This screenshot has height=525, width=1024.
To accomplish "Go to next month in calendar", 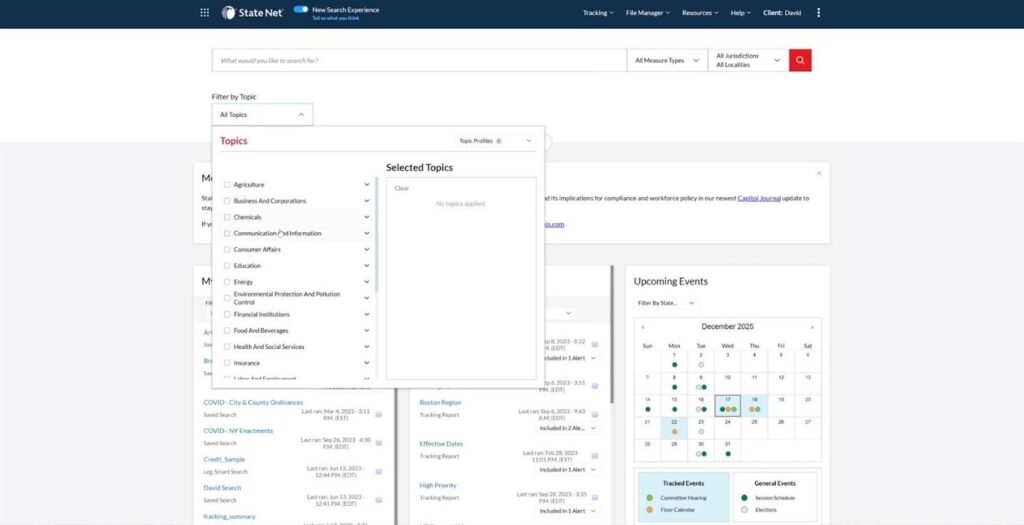I will pos(812,327).
